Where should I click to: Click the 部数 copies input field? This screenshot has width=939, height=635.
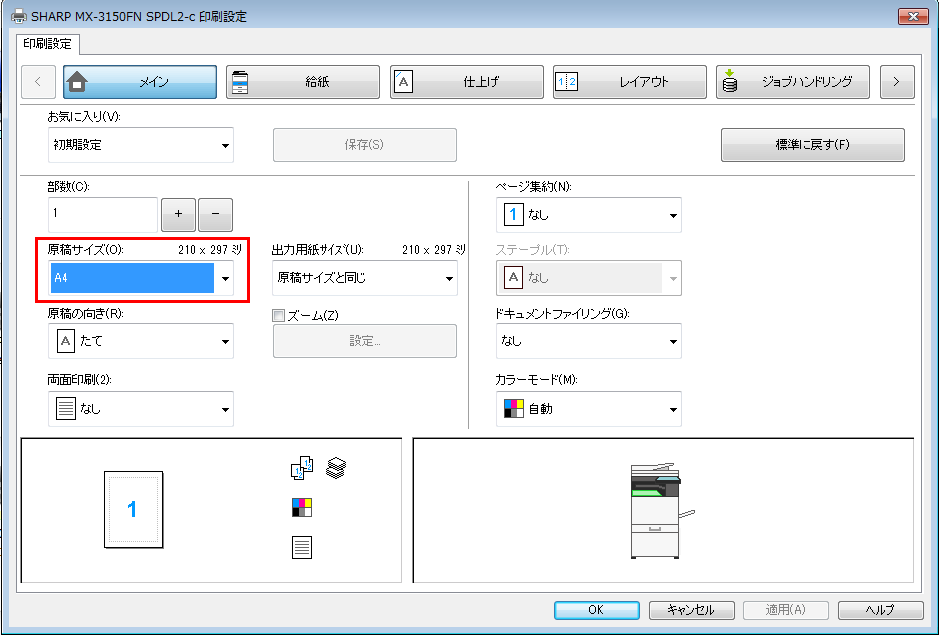click(x=103, y=214)
